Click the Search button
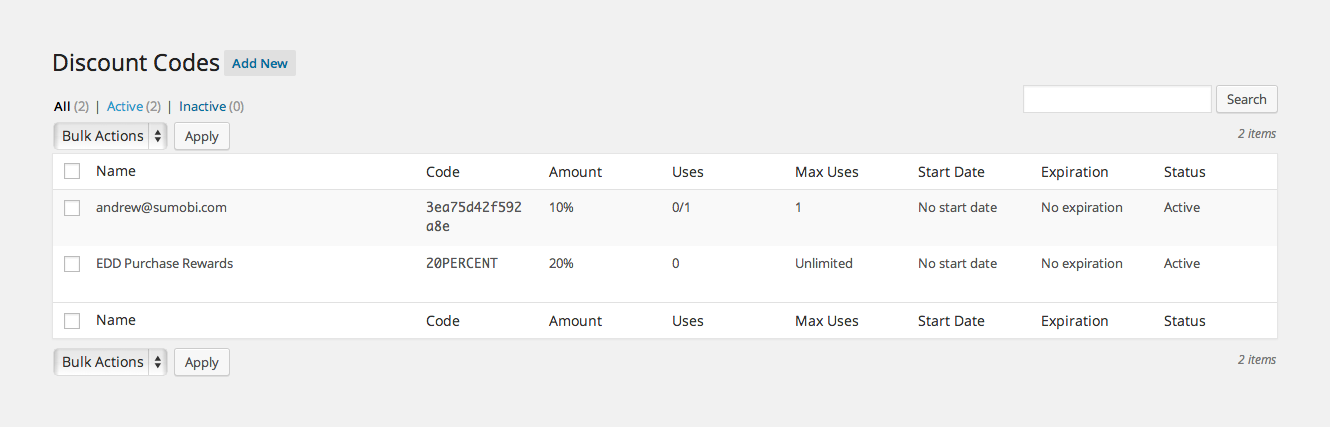The height and width of the screenshot is (427, 1330). pos(1246,99)
